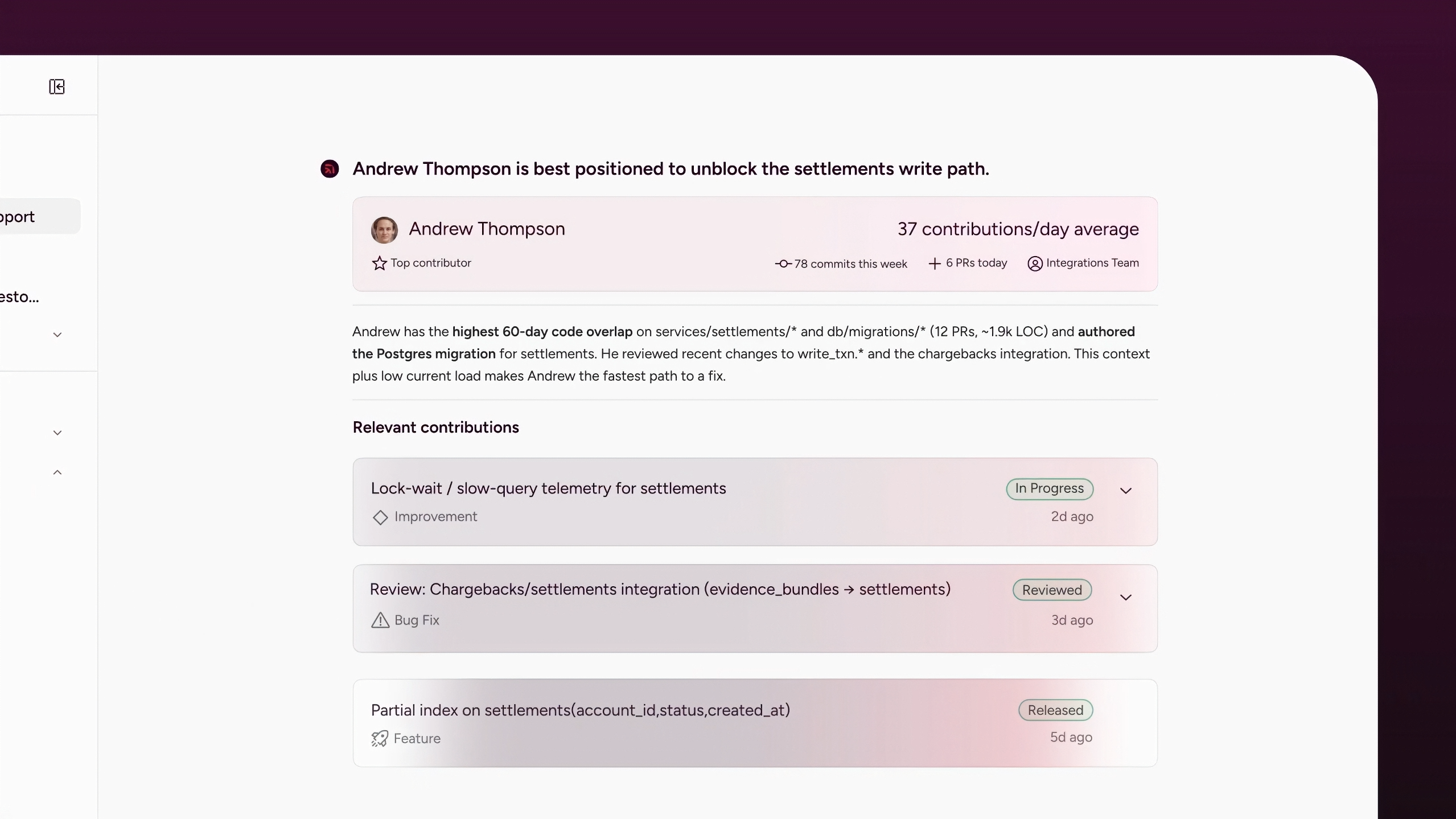Expand the Lock-wait telemetry contribution chevron
Screen dimensions: 1456x819
tap(1125, 491)
